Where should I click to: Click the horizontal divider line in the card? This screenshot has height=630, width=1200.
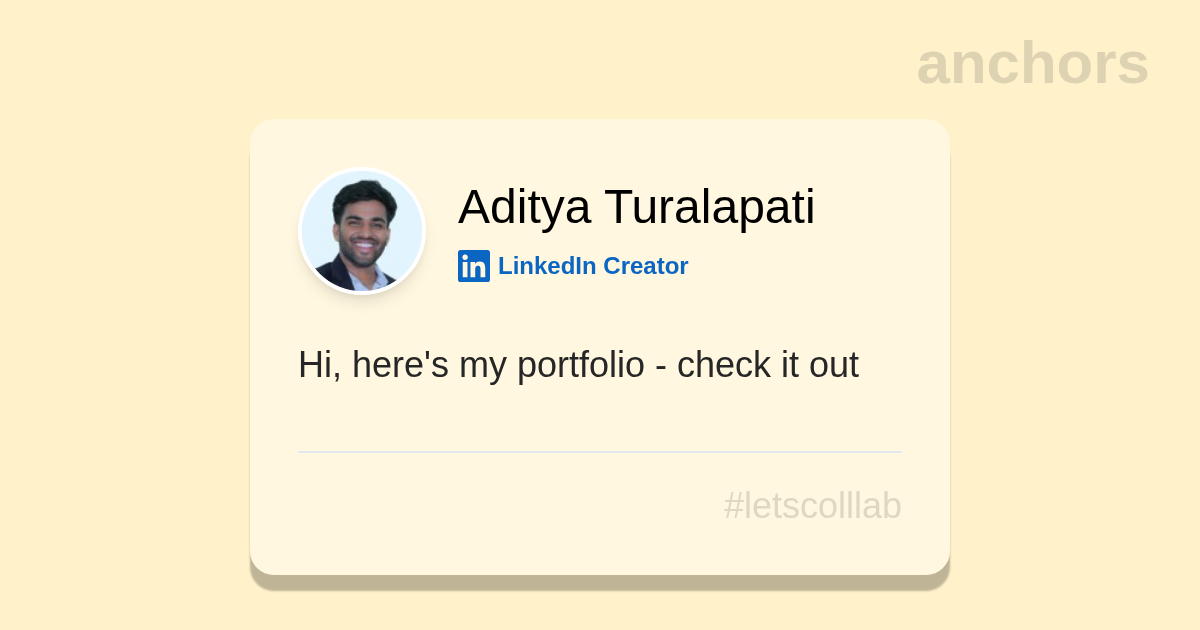[600, 452]
